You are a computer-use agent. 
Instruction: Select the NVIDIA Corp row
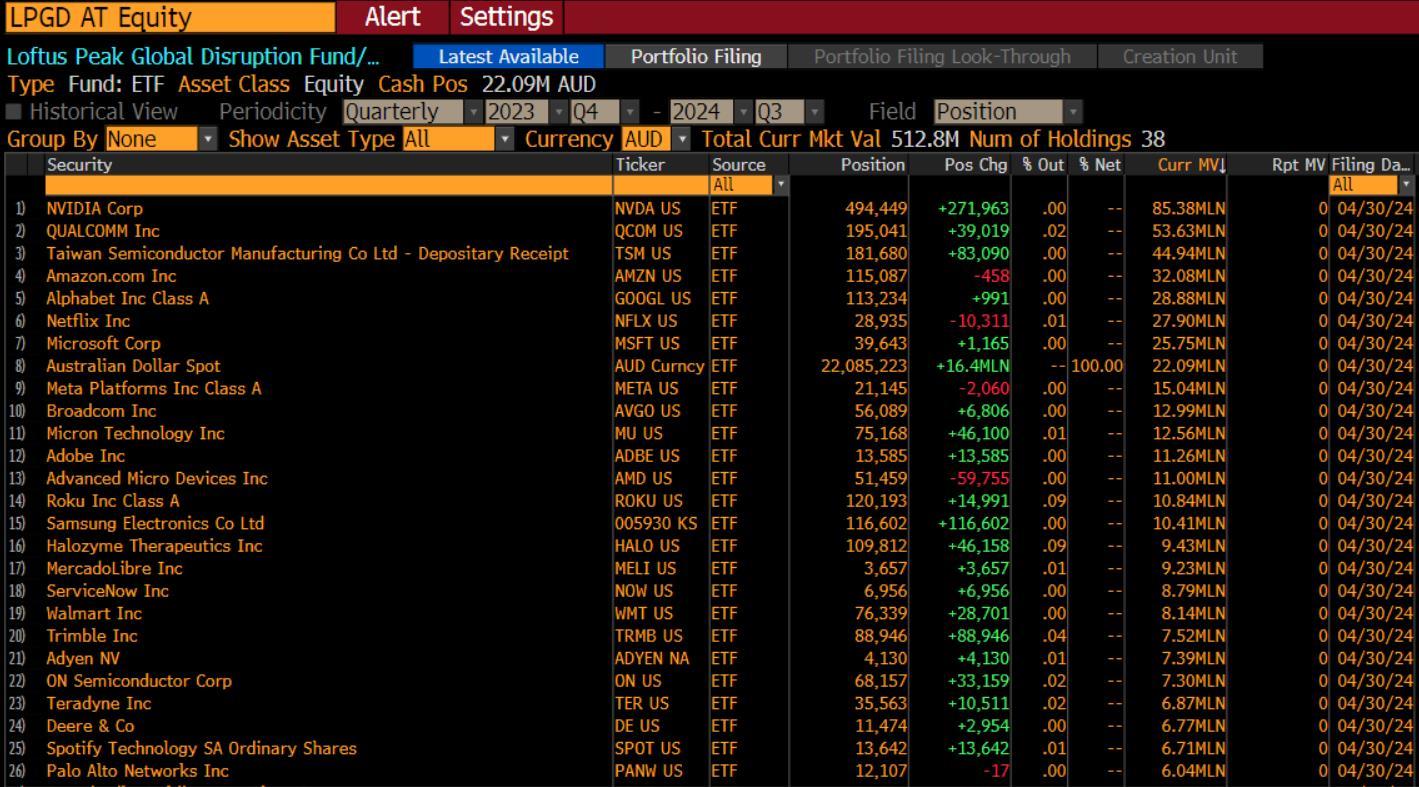coord(709,208)
